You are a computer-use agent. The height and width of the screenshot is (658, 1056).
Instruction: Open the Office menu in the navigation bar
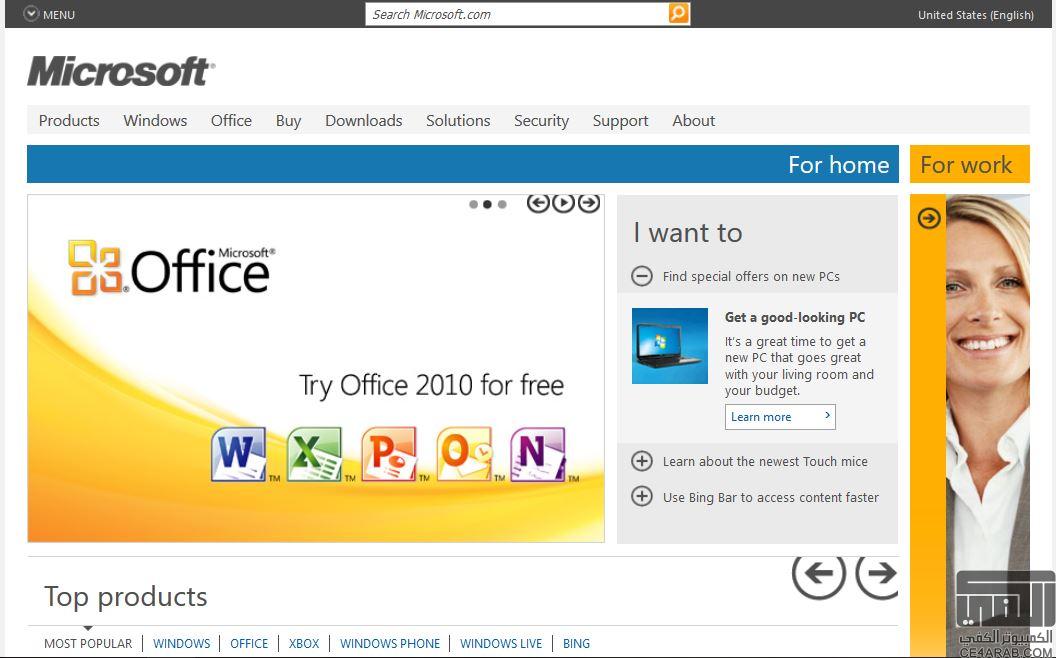click(x=231, y=121)
